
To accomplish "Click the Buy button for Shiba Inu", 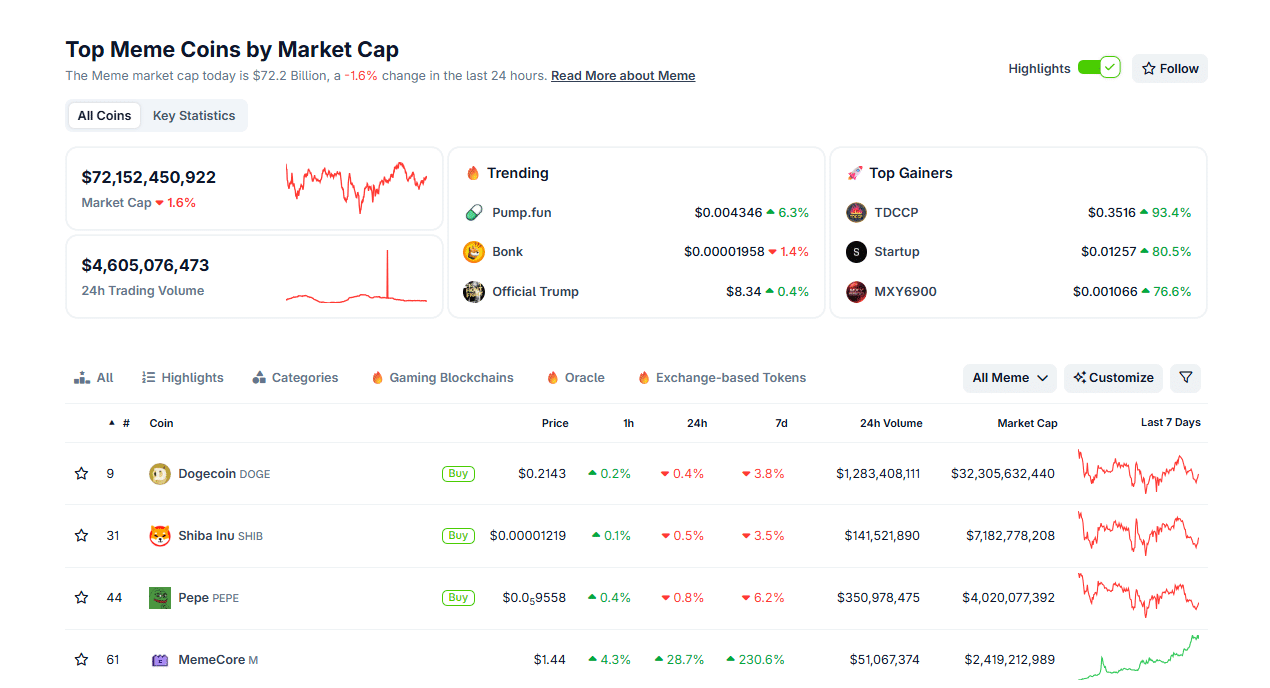I will 458,535.
